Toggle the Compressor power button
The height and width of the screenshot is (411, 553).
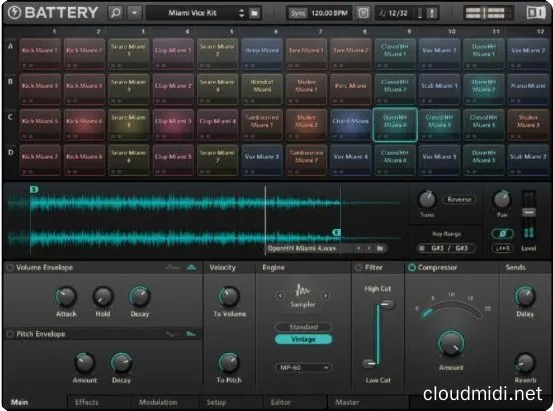[x=412, y=268]
